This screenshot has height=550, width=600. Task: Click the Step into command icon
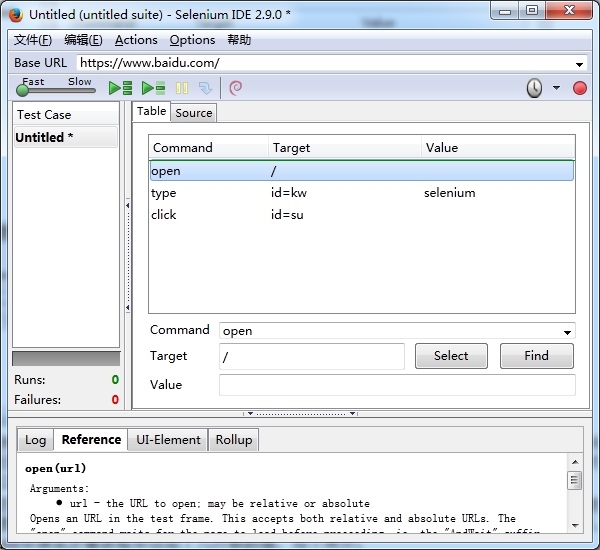click(x=205, y=88)
